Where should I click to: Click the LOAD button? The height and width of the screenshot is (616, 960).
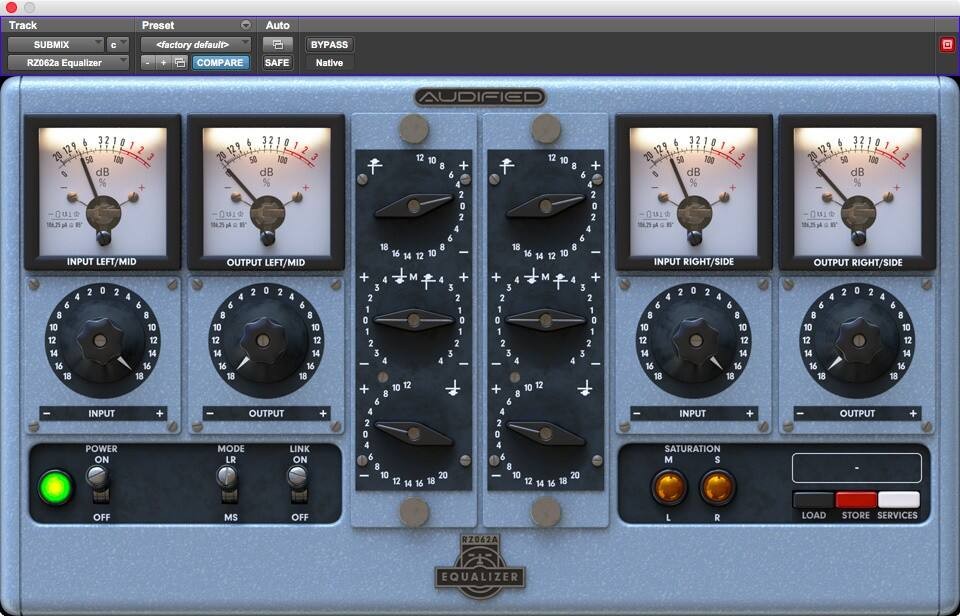[x=814, y=500]
